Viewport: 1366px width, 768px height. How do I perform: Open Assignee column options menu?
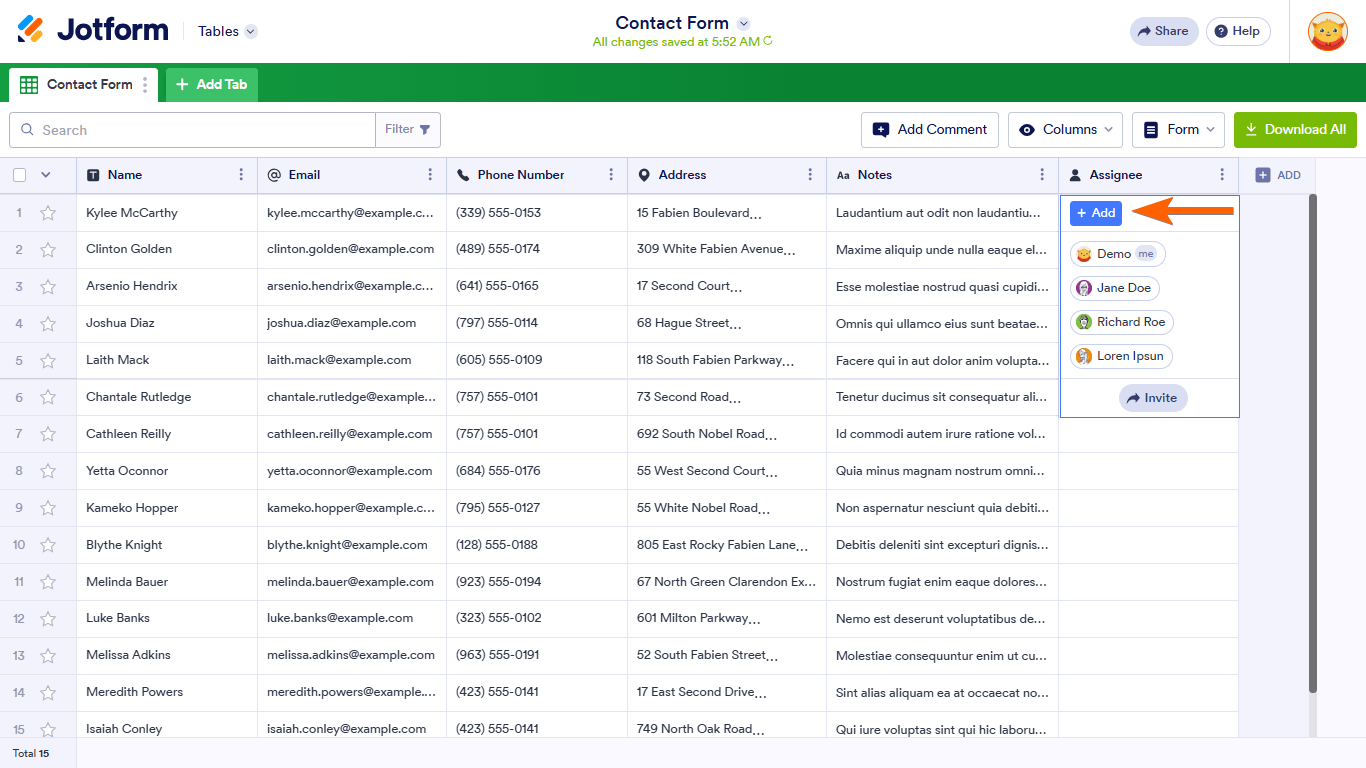pos(1222,175)
